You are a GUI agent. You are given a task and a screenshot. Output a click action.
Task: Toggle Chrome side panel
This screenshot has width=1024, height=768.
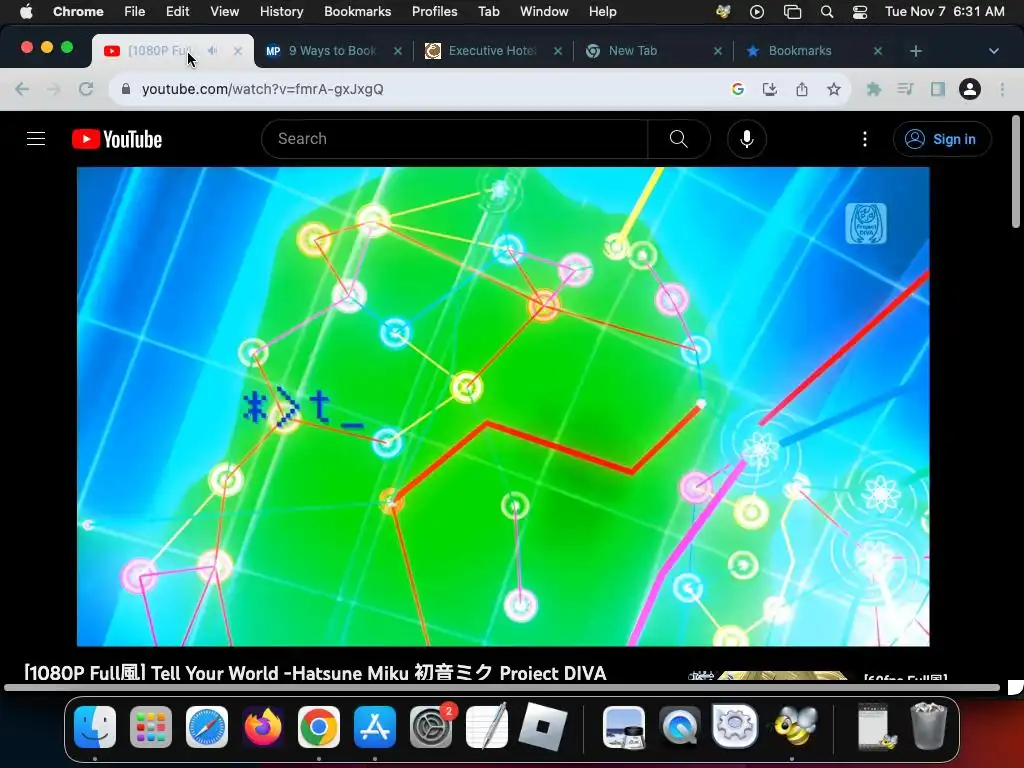938,89
